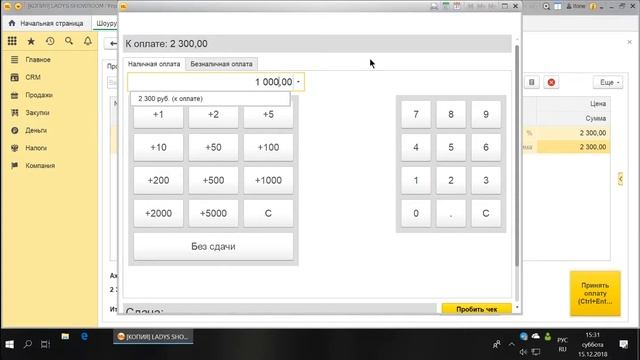
Task: Launch Edge browser from the taskbar
Action: (x=84, y=337)
